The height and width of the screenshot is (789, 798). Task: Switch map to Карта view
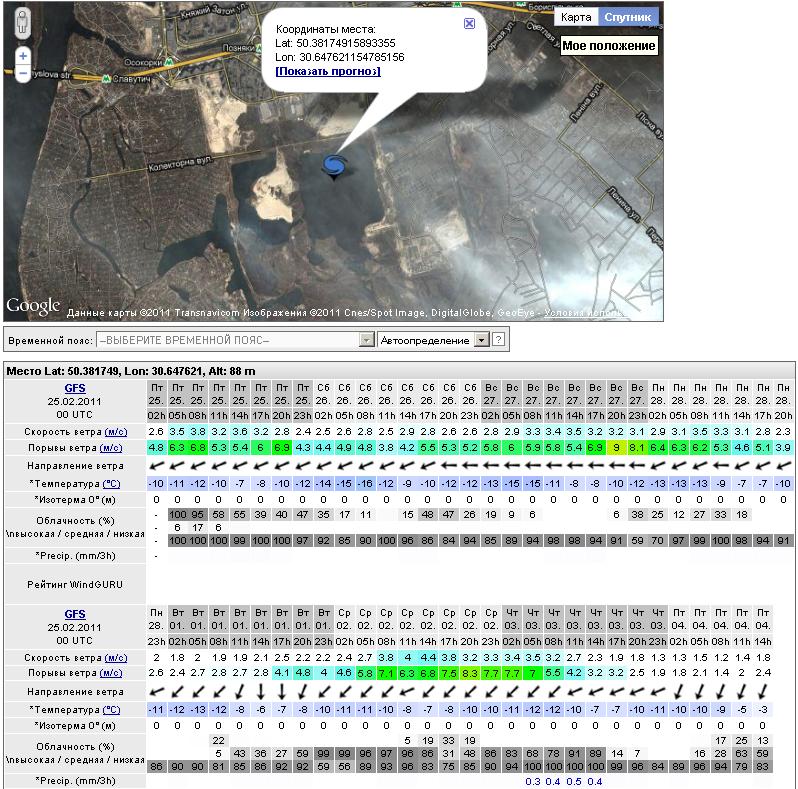pyautogui.click(x=575, y=17)
